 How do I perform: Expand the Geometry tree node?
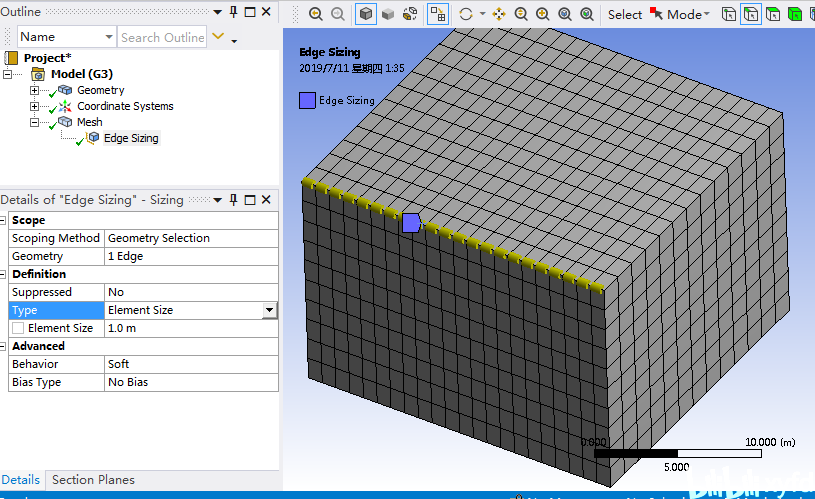click(34, 90)
